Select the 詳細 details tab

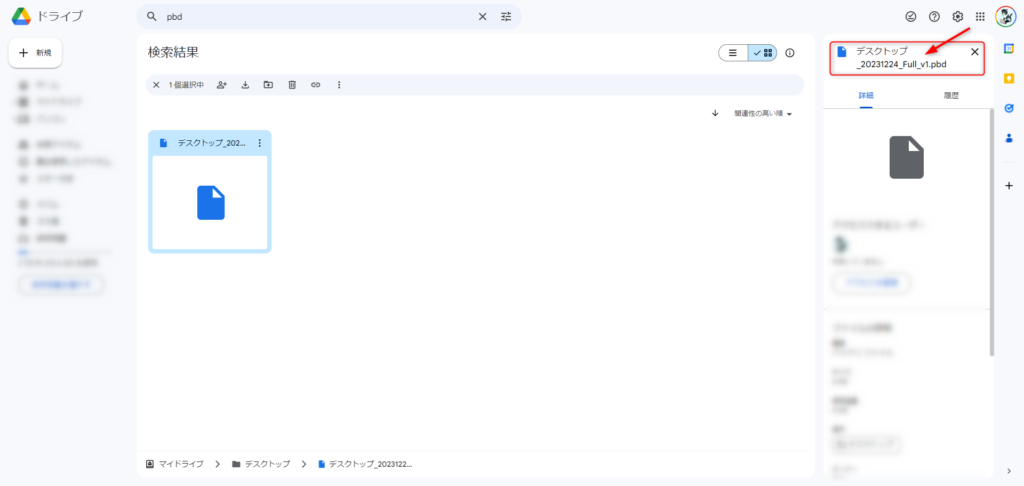pos(865,96)
